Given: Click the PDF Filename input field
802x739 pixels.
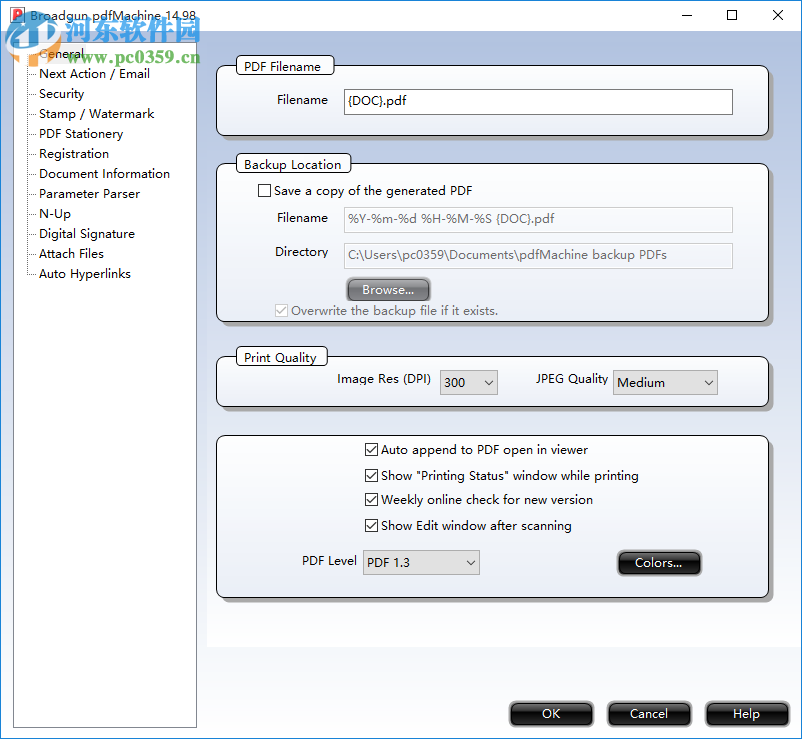Looking at the screenshot, I should coord(538,102).
